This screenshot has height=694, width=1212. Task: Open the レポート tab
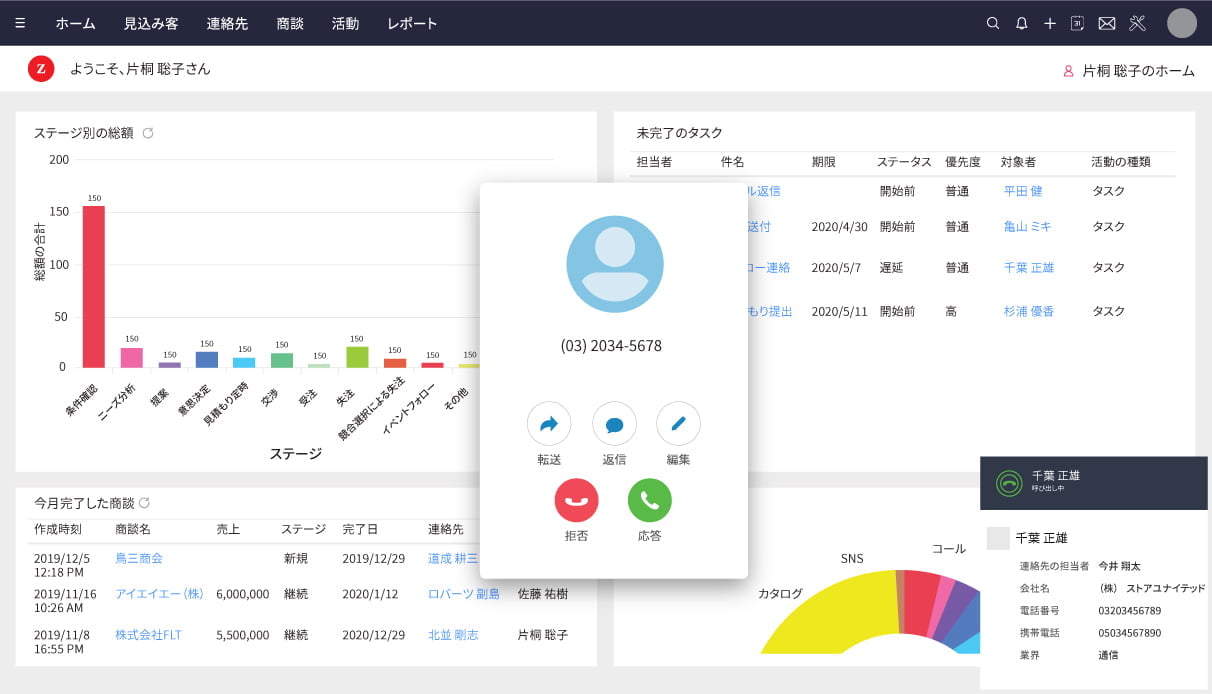(x=412, y=23)
